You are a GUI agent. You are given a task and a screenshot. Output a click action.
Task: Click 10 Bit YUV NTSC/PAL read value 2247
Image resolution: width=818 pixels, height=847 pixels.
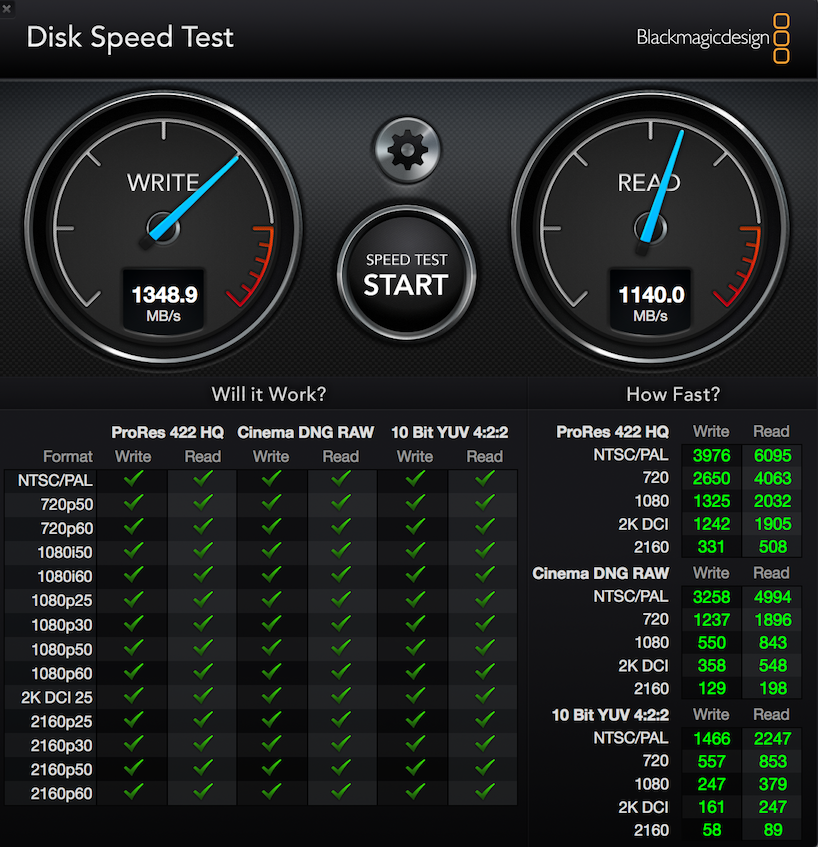point(773,738)
